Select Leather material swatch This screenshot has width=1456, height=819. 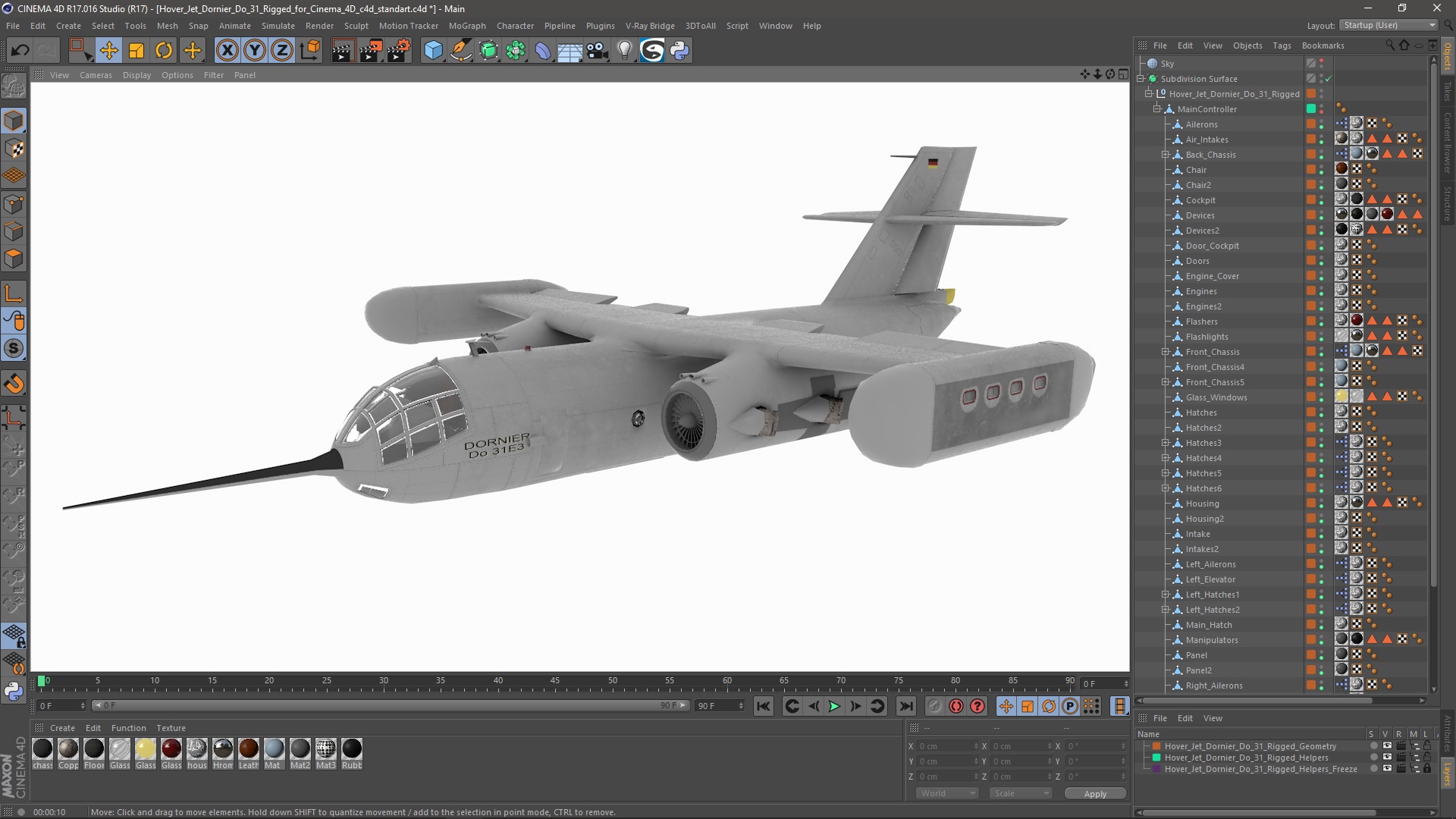point(249,748)
